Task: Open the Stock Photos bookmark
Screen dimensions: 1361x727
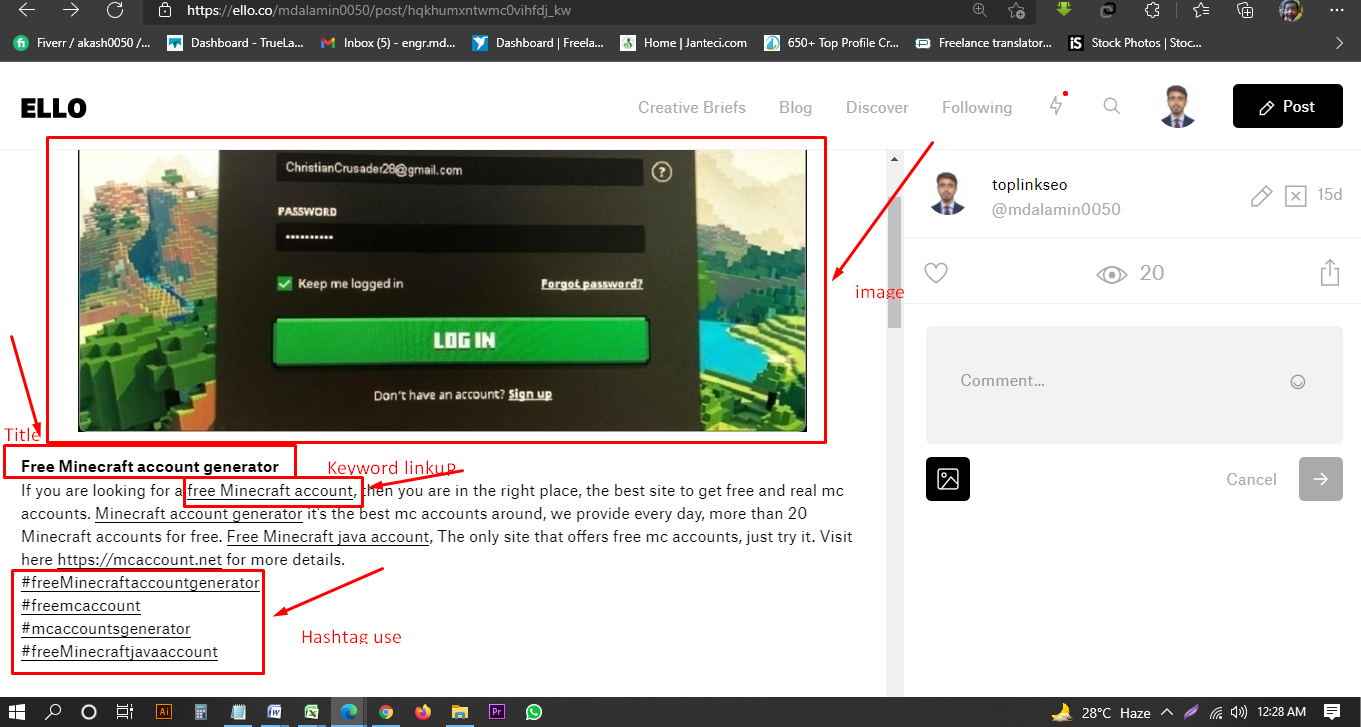Action: (x=1134, y=43)
